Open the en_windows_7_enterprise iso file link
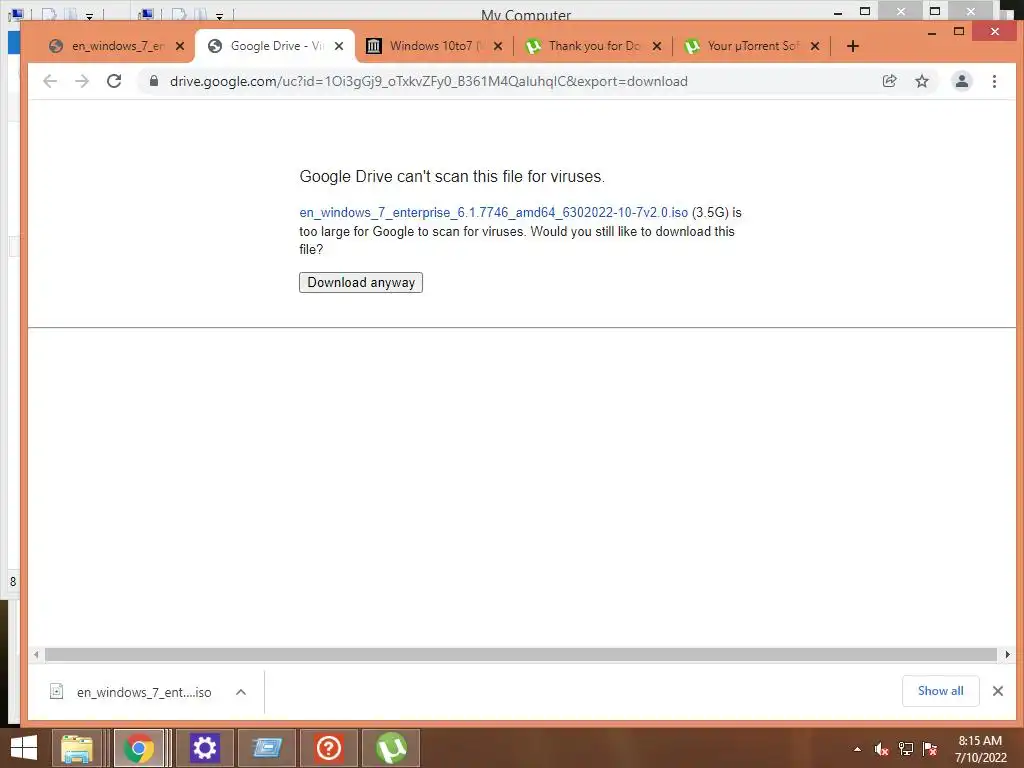This screenshot has width=1024, height=768. [x=494, y=212]
